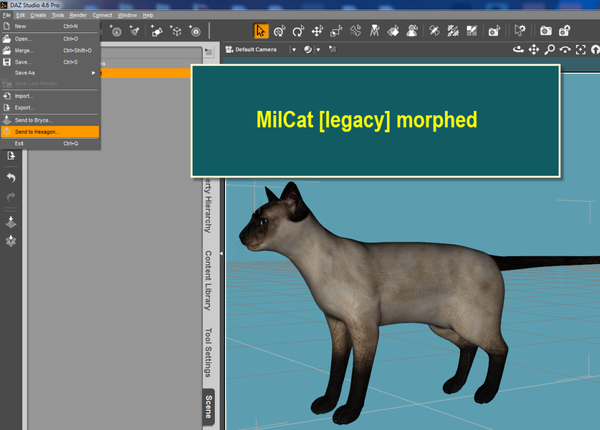Click the sidebar Export document icon
This screenshot has width=600, height=430.
(x=11, y=156)
